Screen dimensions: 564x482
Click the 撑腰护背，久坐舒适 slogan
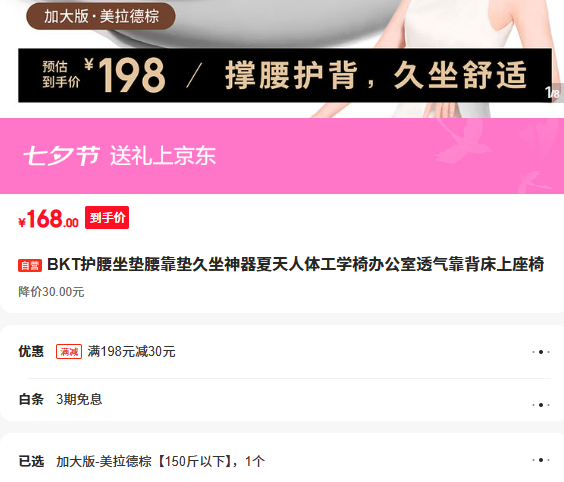click(376, 75)
